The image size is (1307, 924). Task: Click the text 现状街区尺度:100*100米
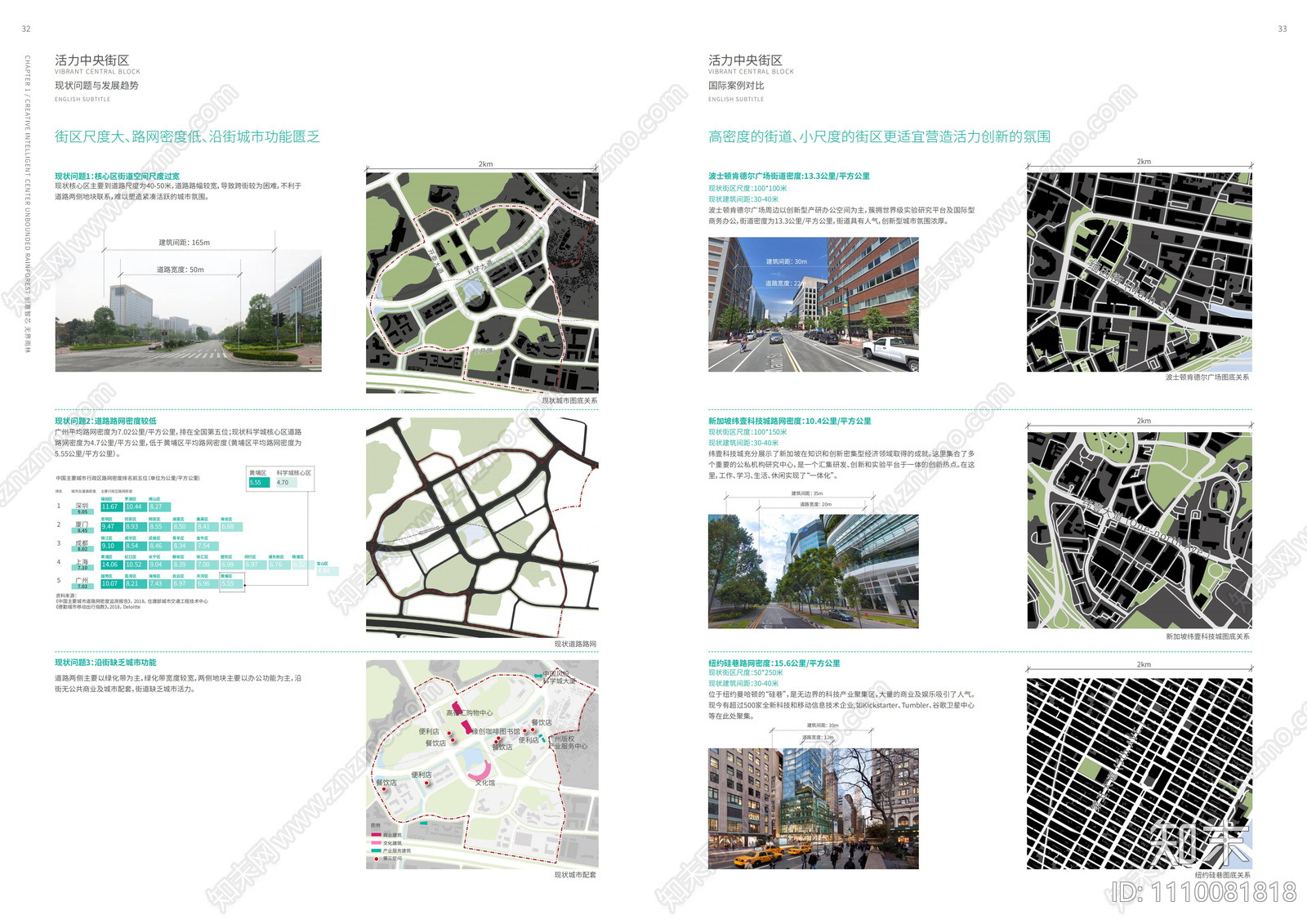point(747,188)
